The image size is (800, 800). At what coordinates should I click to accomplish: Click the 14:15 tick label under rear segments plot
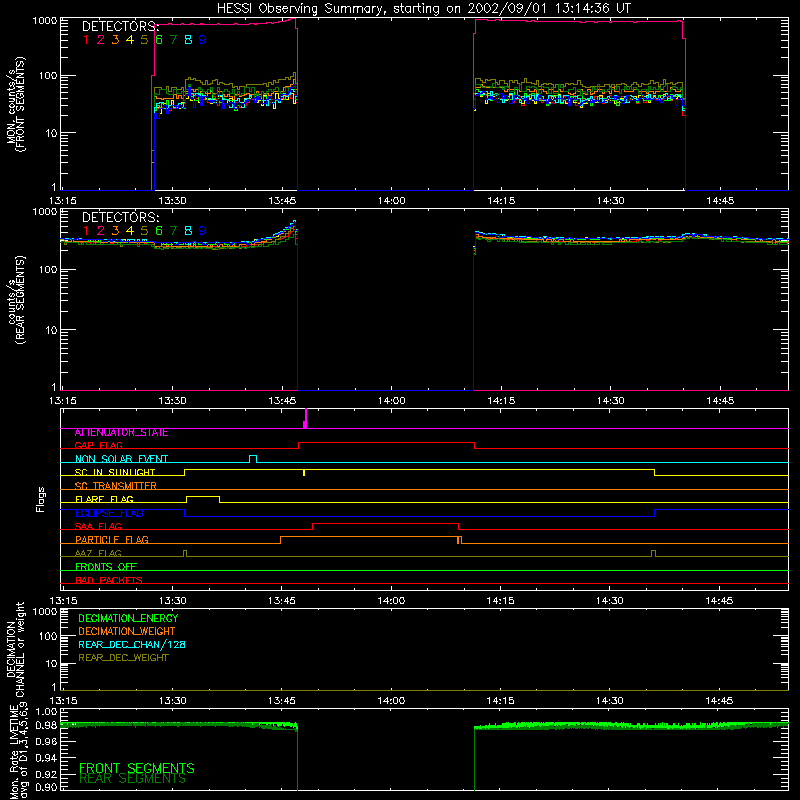(x=501, y=401)
